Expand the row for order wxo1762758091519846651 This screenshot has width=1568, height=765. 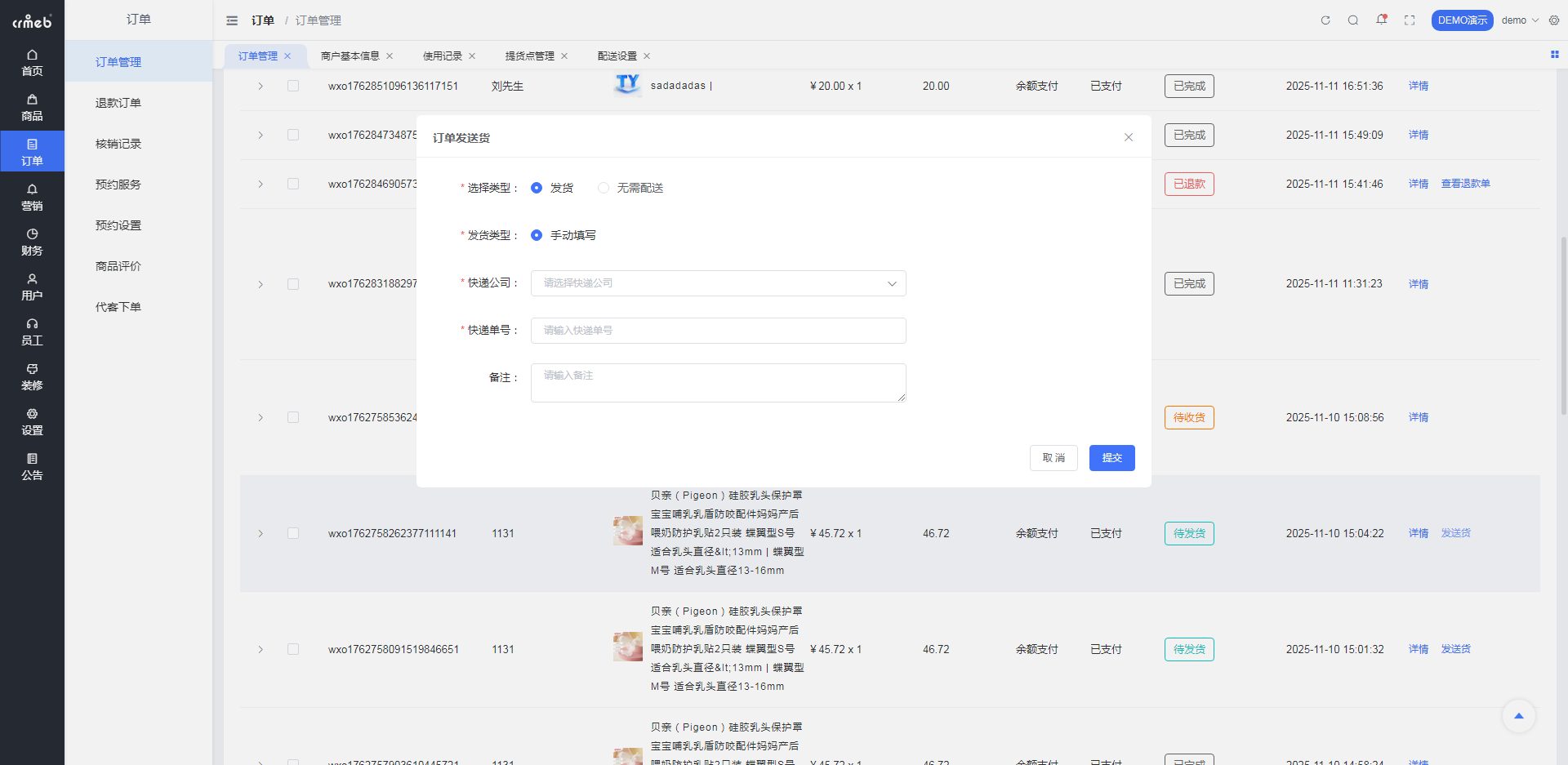(x=261, y=649)
